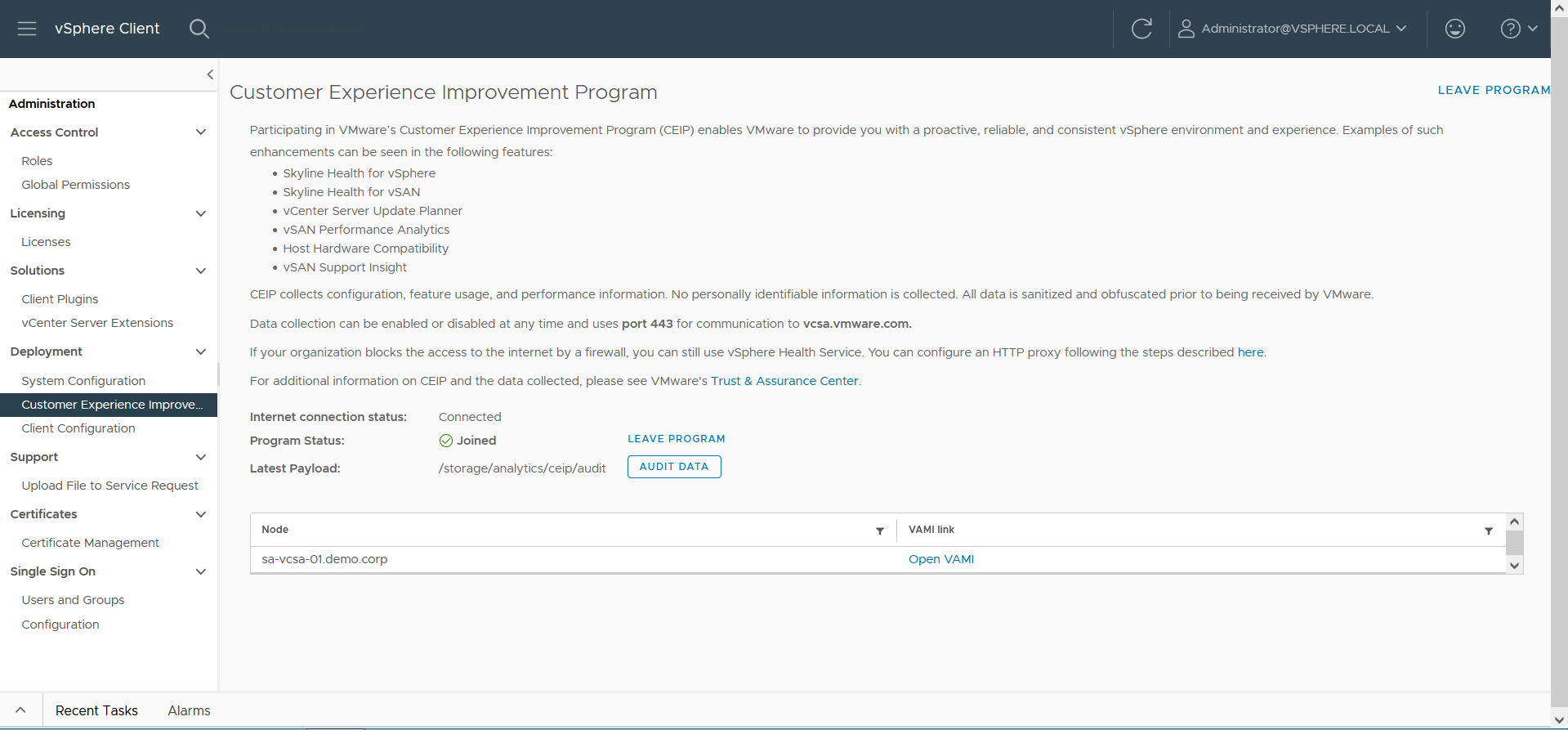
Task: Open Roles in the sidebar
Action: 37,161
